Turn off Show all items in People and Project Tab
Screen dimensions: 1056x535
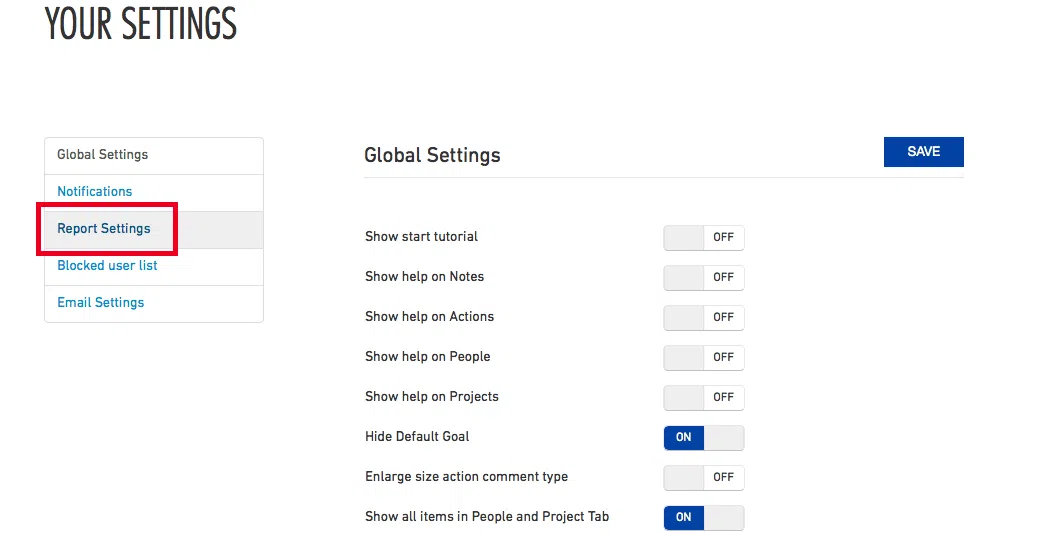pyautogui.click(x=704, y=517)
